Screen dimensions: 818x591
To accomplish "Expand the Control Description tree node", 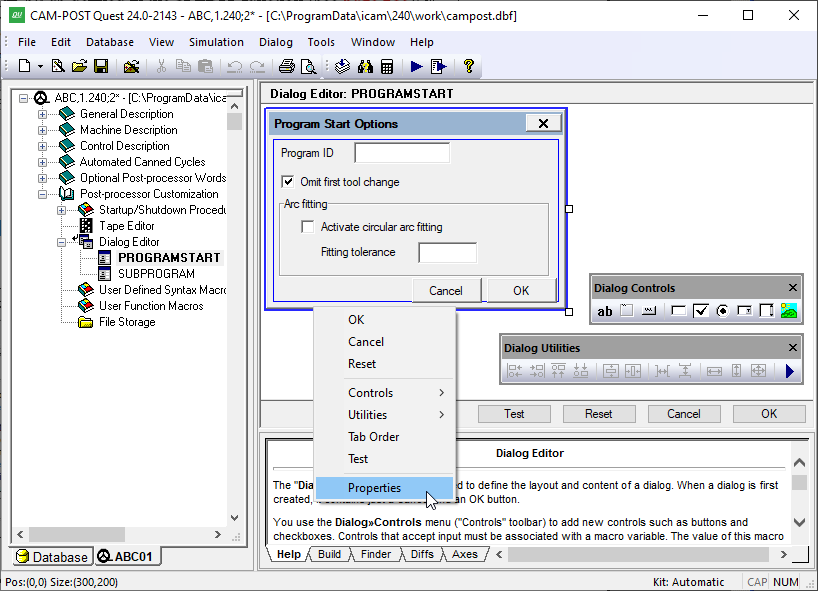I will (x=42, y=147).
